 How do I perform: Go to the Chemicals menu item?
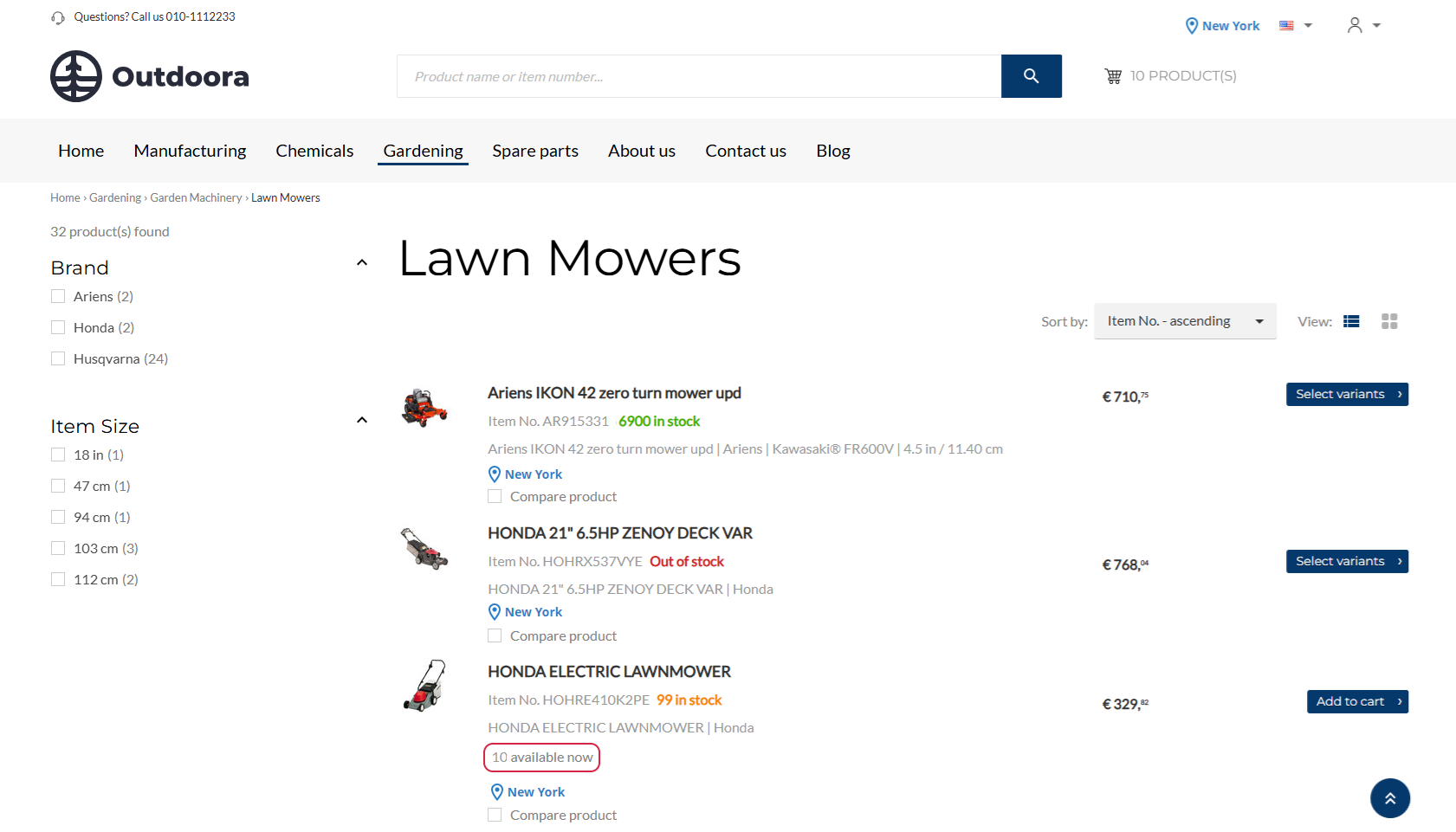[x=314, y=151]
